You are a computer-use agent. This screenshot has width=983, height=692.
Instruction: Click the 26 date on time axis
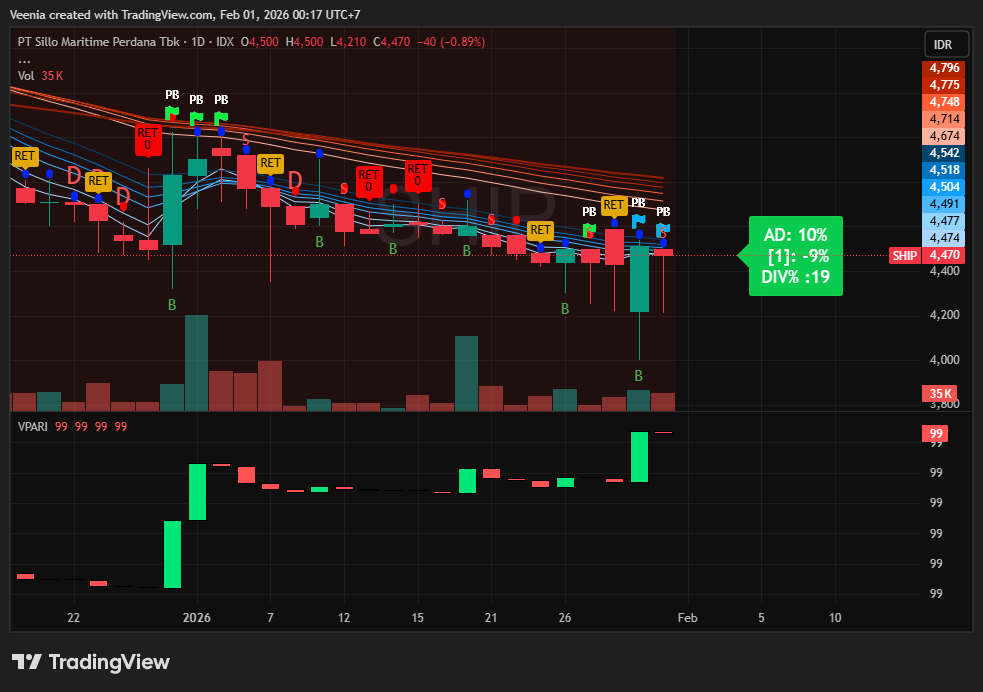565,618
